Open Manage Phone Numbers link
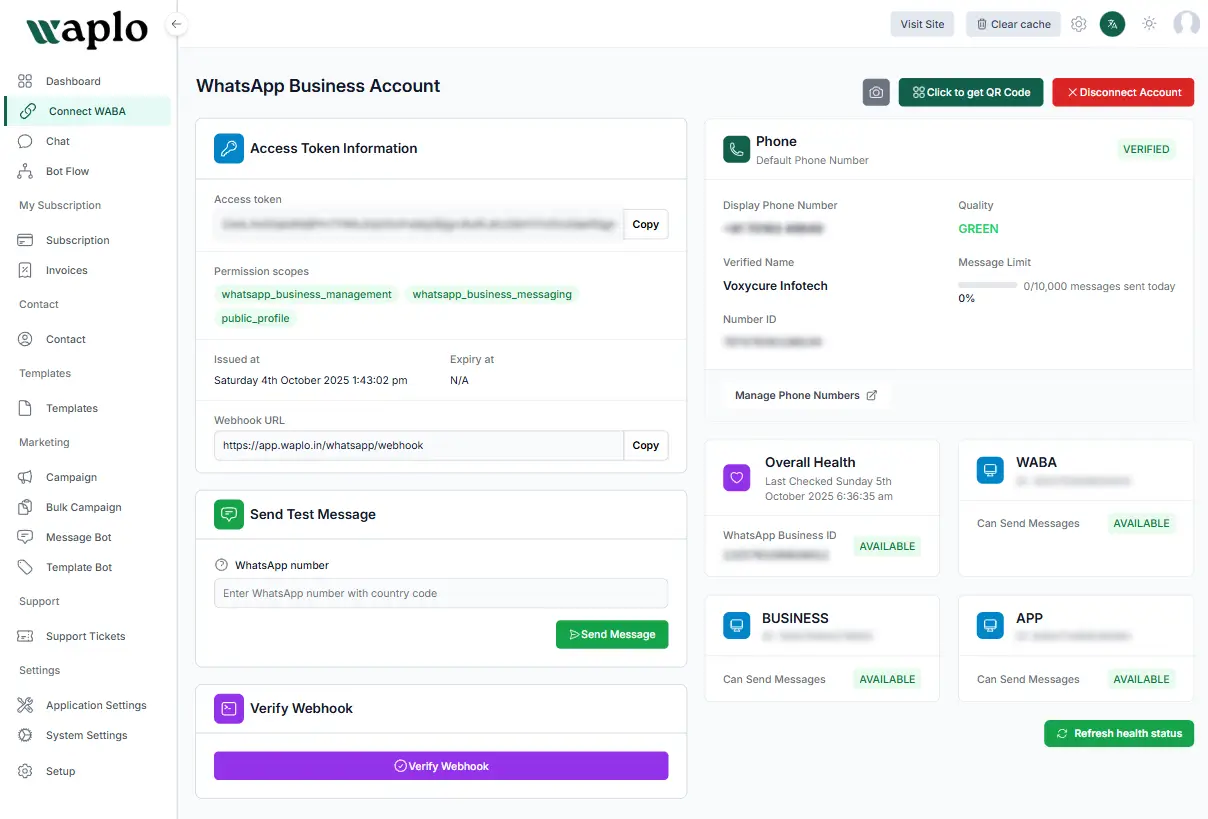The width and height of the screenshot is (1208, 819). pos(805,395)
